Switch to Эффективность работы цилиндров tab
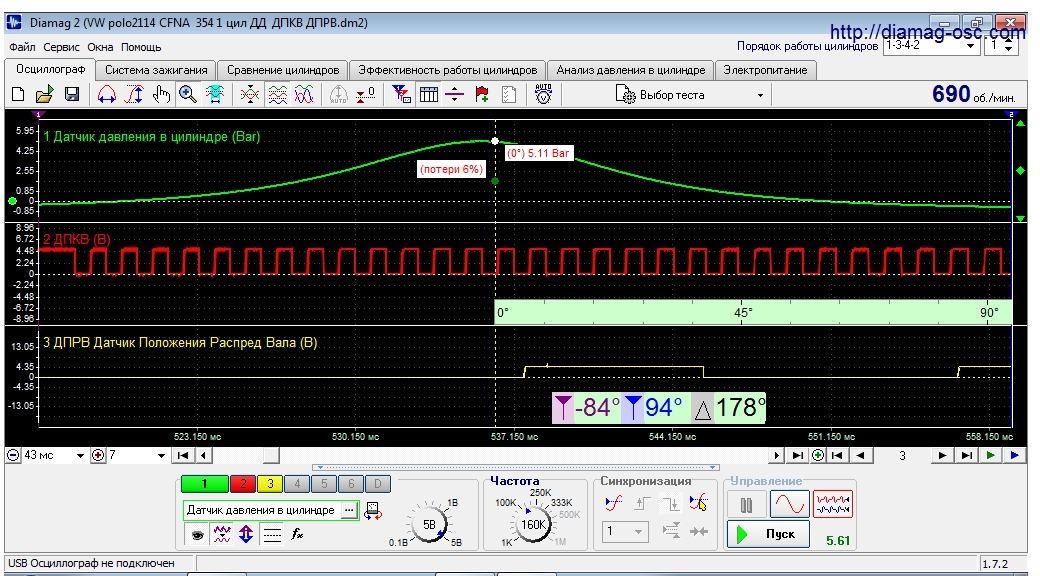This screenshot has width=1040, height=576. (x=448, y=70)
